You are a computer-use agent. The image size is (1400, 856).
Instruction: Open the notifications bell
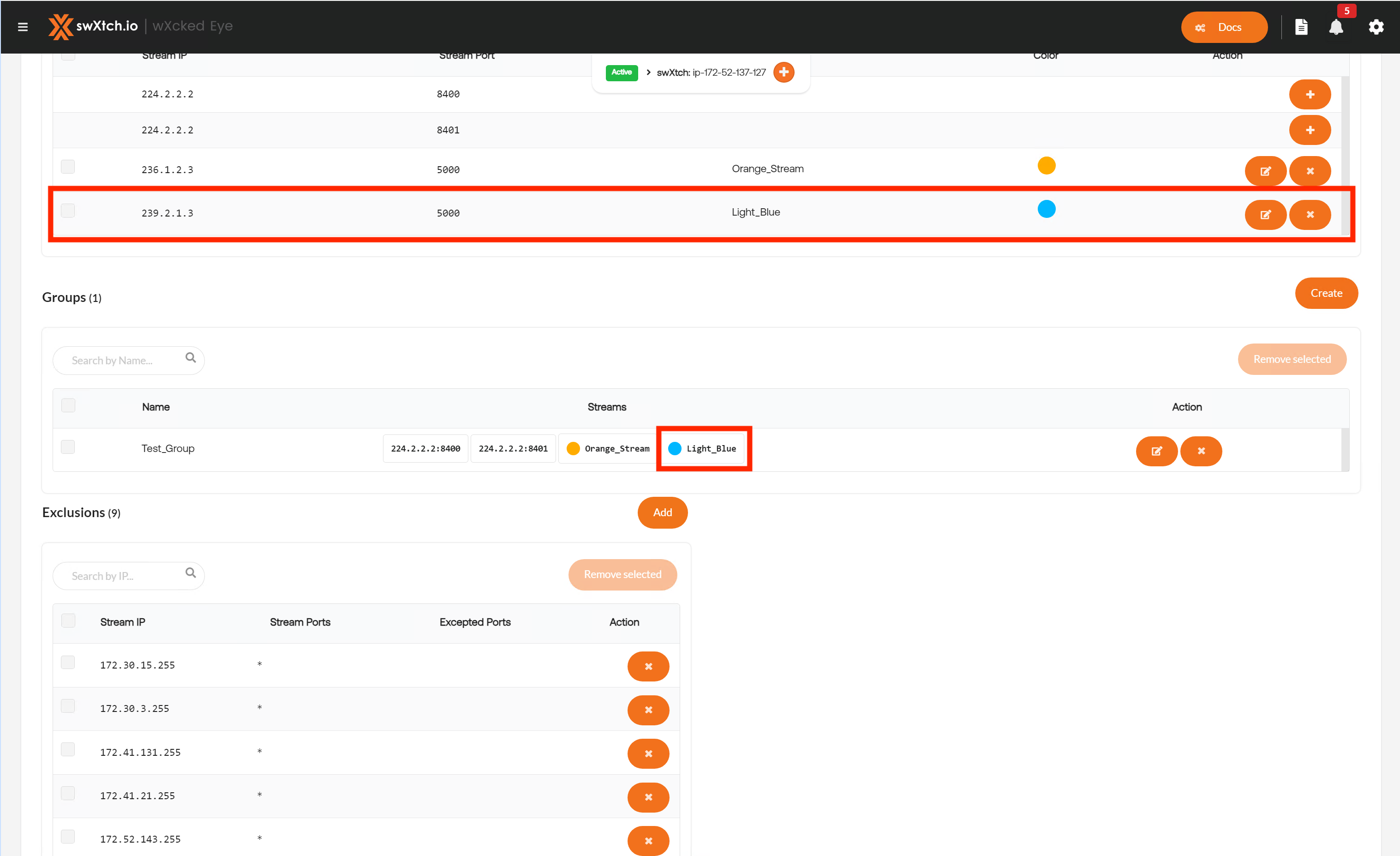click(1335, 27)
